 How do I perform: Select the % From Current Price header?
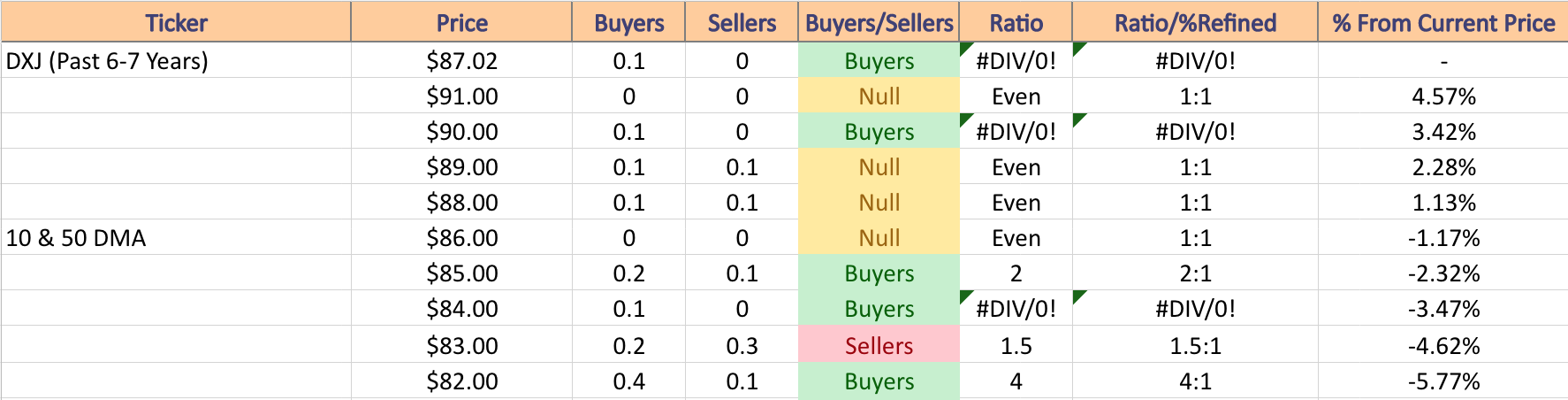point(1443,22)
